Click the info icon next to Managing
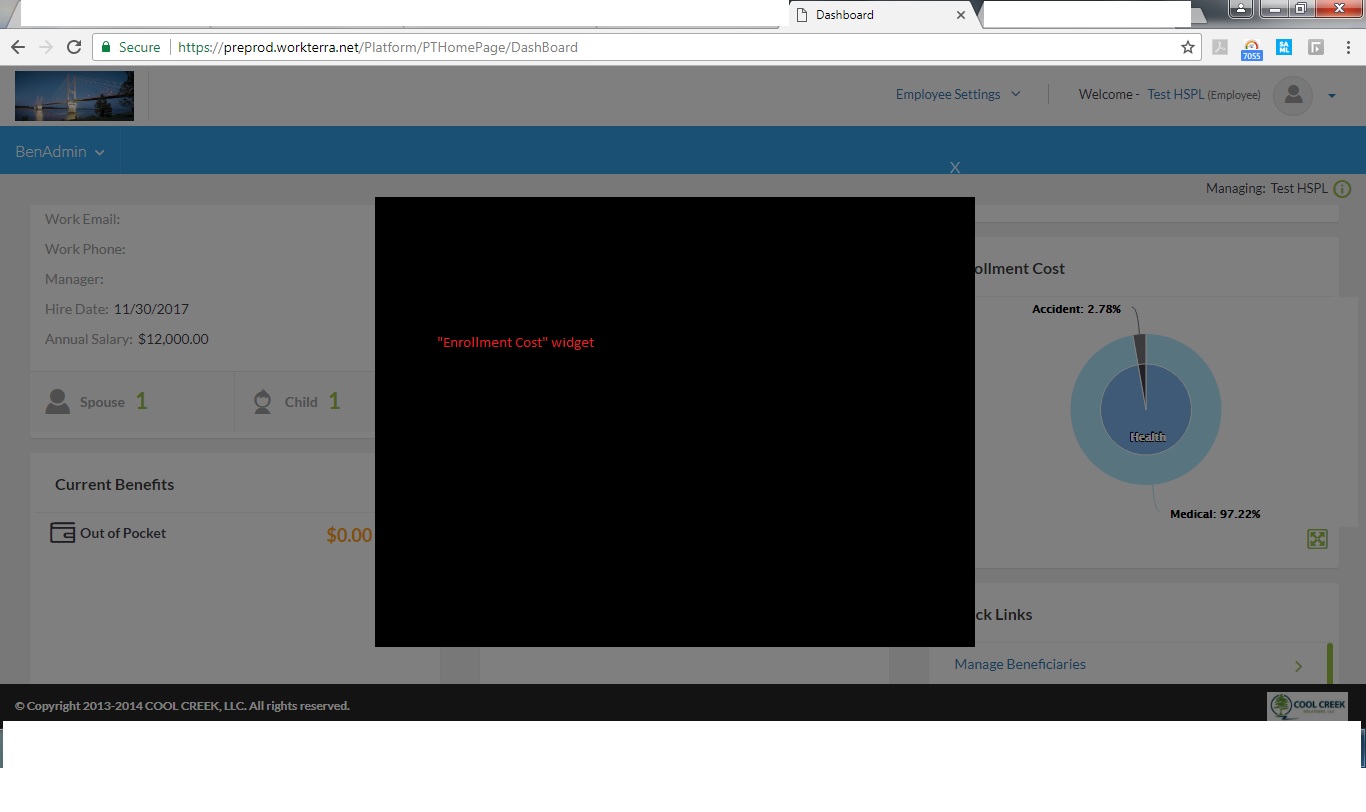The image size is (1366, 812). point(1342,189)
